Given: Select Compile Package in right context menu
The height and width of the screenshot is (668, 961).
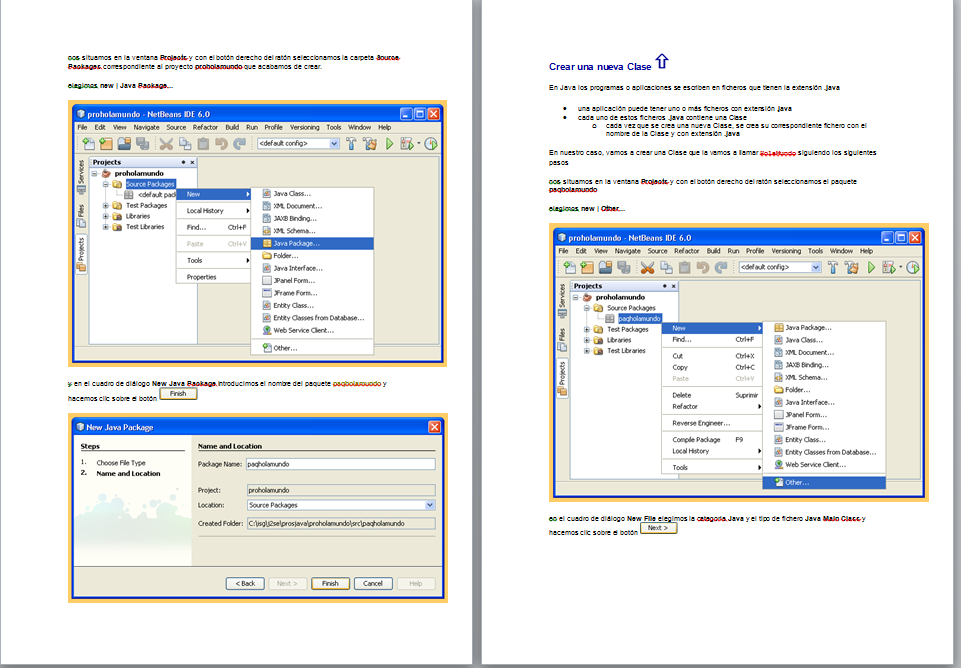Looking at the screenshot, I should (712, 440).
